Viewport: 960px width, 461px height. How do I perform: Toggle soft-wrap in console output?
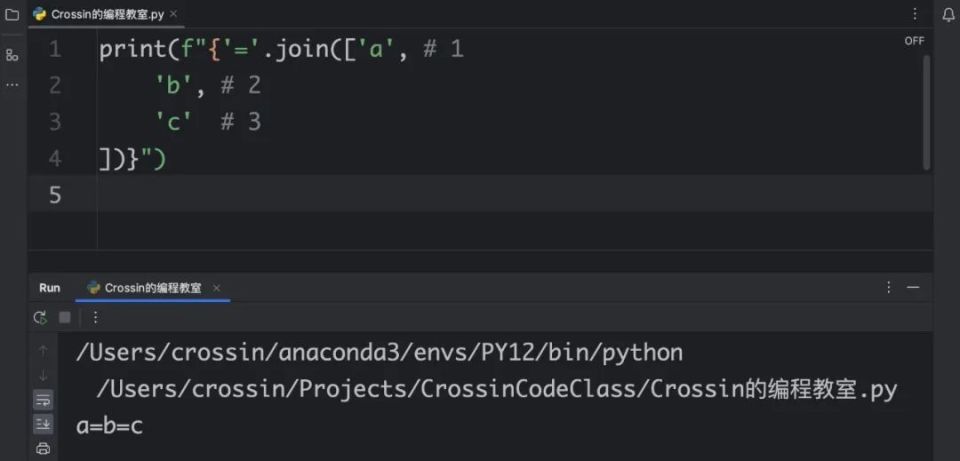[x=43, y=400]
